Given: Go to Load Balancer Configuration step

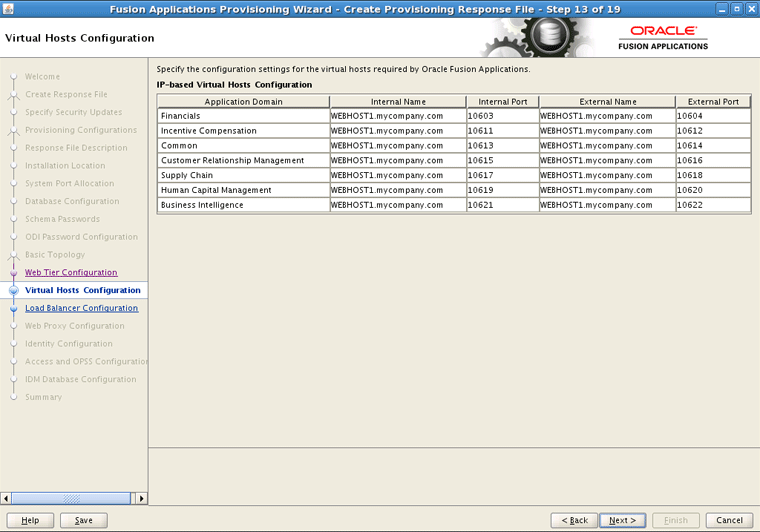Looking at the screenshot, I should point(81,308).
